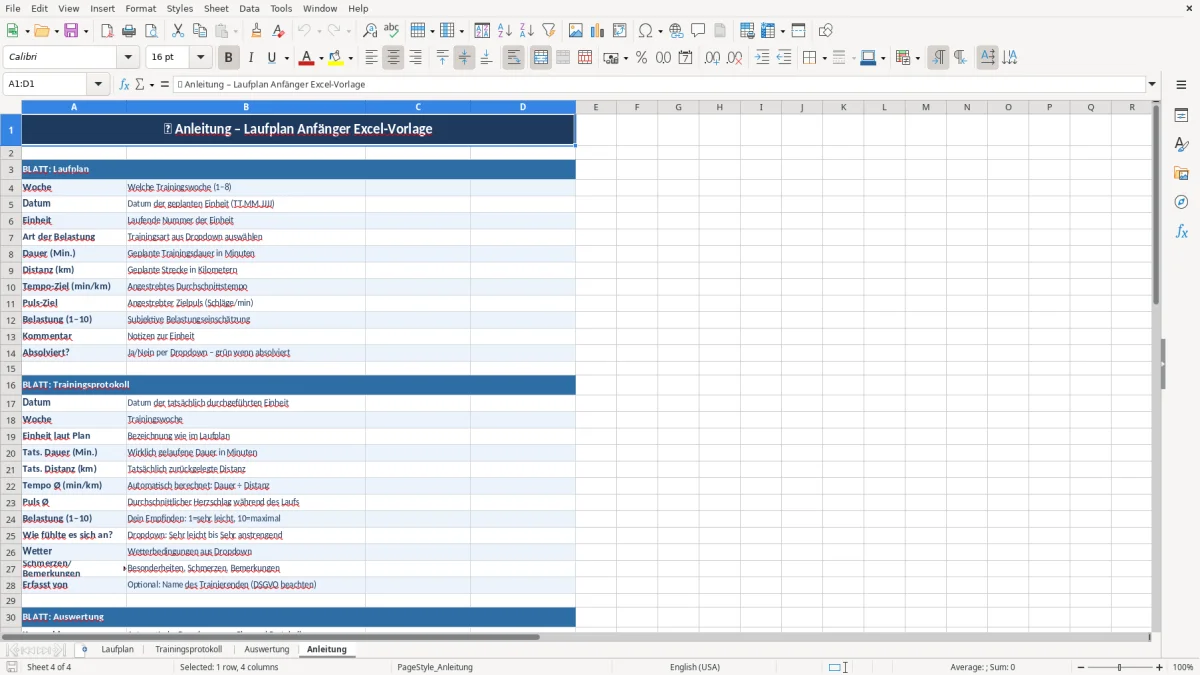This screenshot has height=675, width=1200.
Task: Open the sidebar Properties panel
Action: click(x=1182, y=116)
